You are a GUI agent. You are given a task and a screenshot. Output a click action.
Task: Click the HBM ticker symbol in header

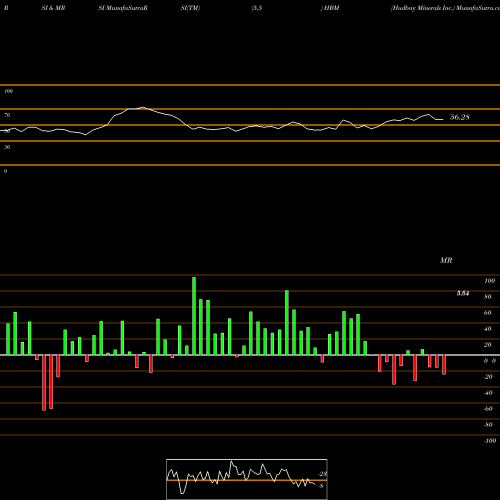(331, 8)
